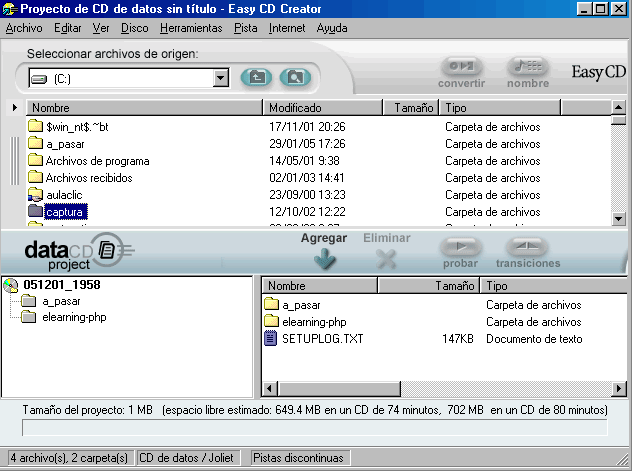This screenshot has width=632, height=471.
Task: Click the project list horizontal scrollbar thumb
Action: pyautogui.click(x=339, y=389)
